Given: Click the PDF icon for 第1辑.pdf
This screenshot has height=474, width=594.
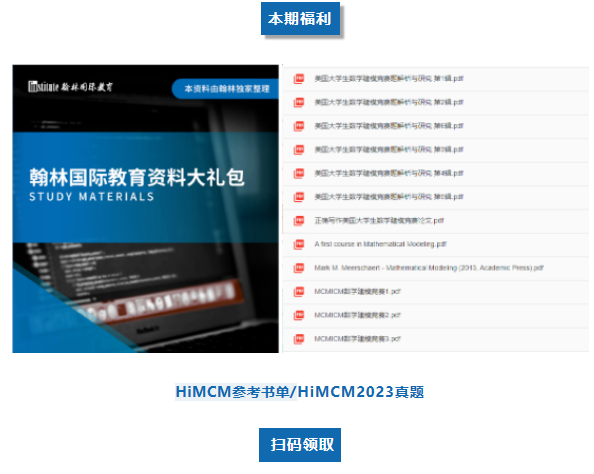Looking at the screenshot, I should tap(299, 79).
